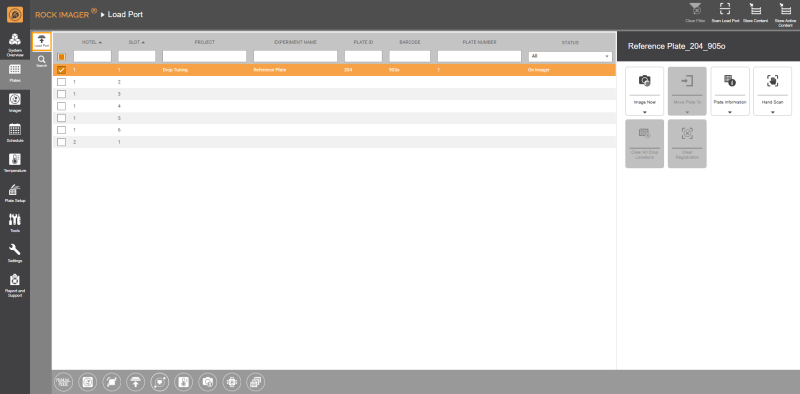Check the box for hotel 1 slot 5
The height and width of the screenshot is (394, 800).
(61, 118)
